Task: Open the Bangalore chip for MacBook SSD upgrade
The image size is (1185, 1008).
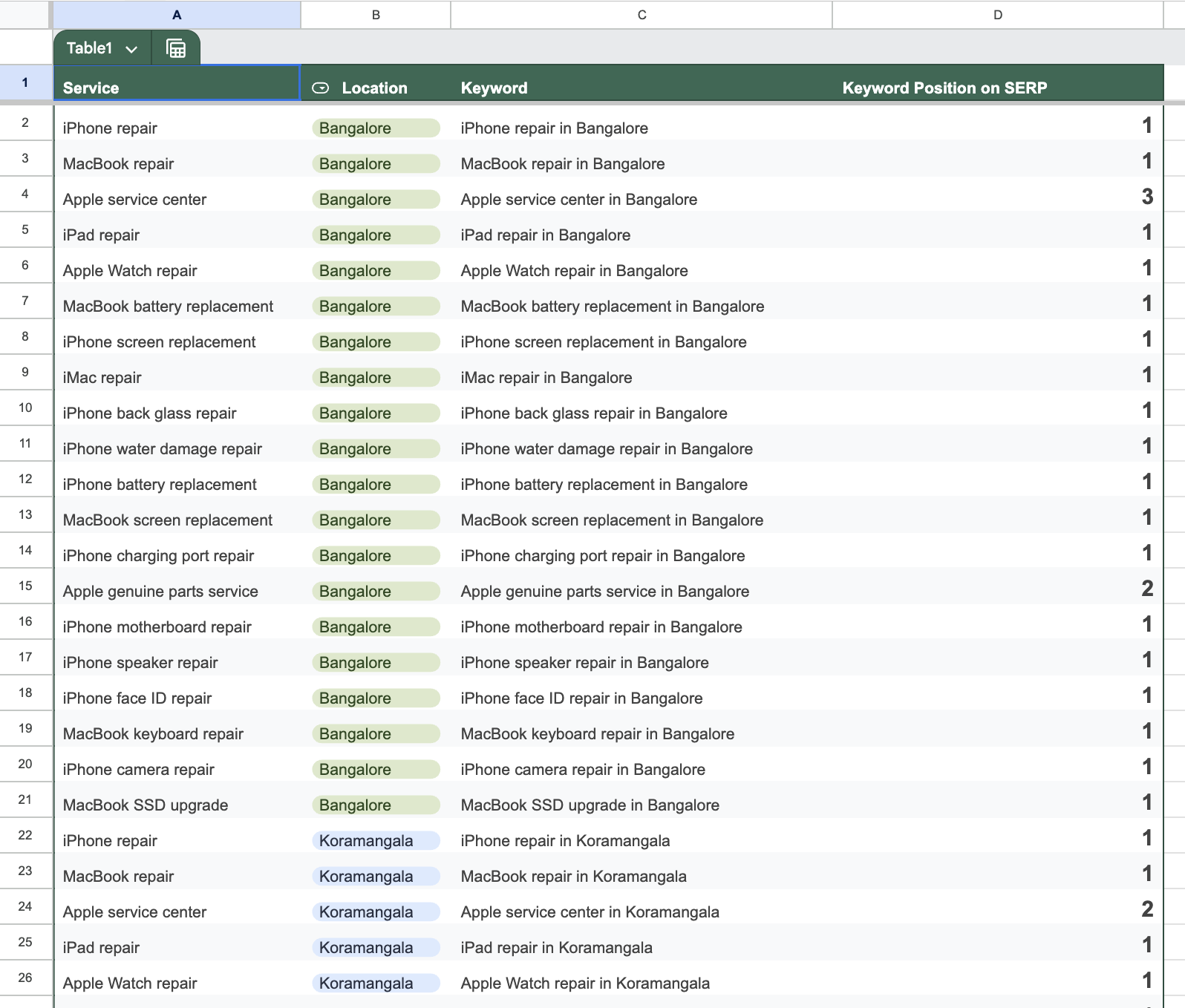Action: pyautogui.click(x=376, y=805)
